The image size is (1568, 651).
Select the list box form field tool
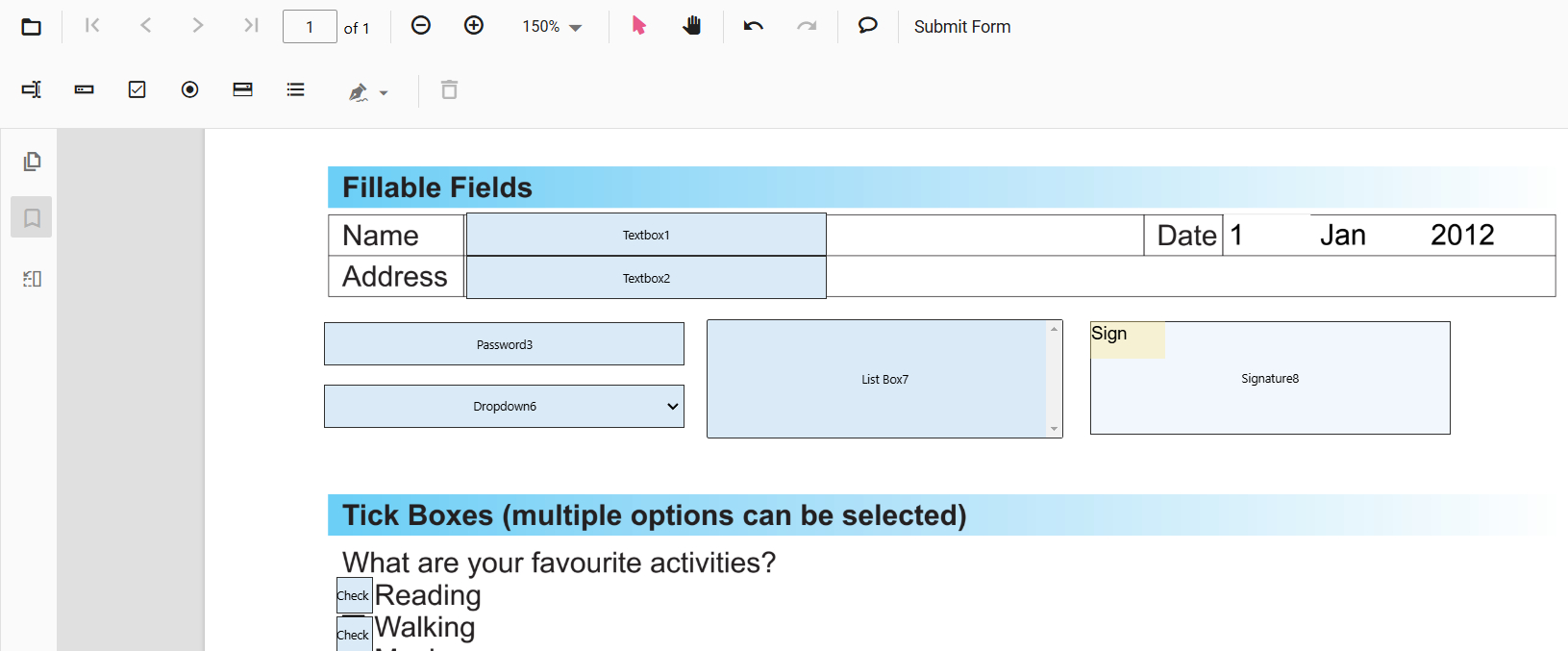pyautogui.click(x=295, y=88)
